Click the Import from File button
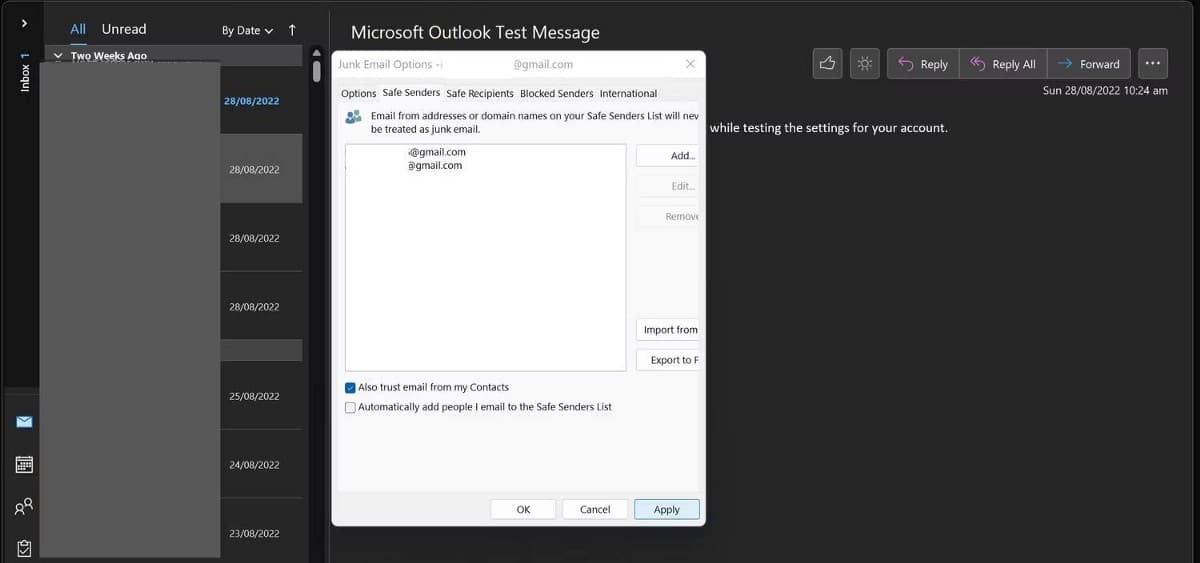 coord(669,330)
